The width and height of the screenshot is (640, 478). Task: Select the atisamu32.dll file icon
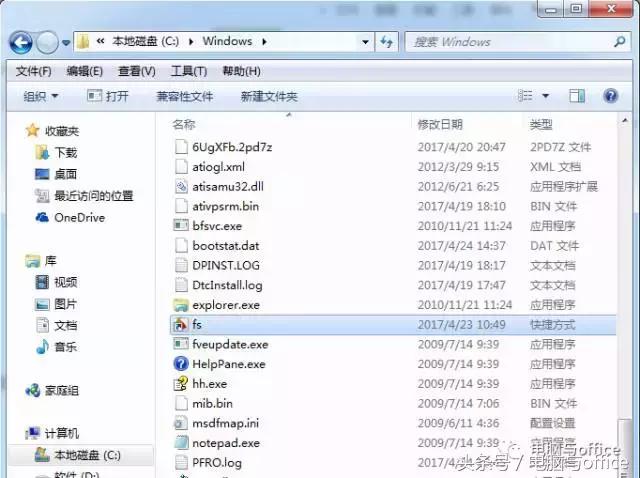coord(181,187)
